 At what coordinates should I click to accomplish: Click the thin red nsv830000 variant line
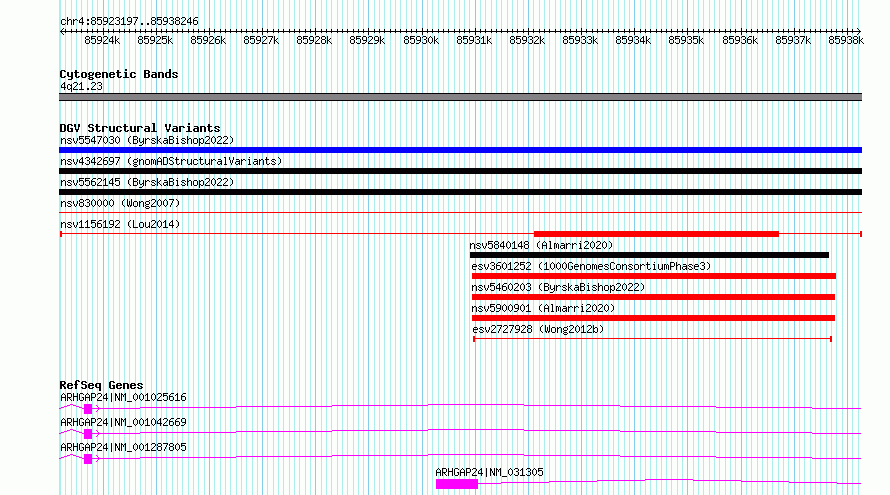tap(460, 213)
